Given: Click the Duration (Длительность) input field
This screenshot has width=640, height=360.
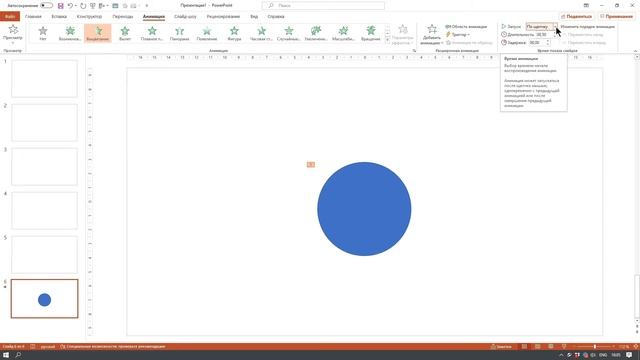Looking at the screenshot, I should click(x=544, y=35).
